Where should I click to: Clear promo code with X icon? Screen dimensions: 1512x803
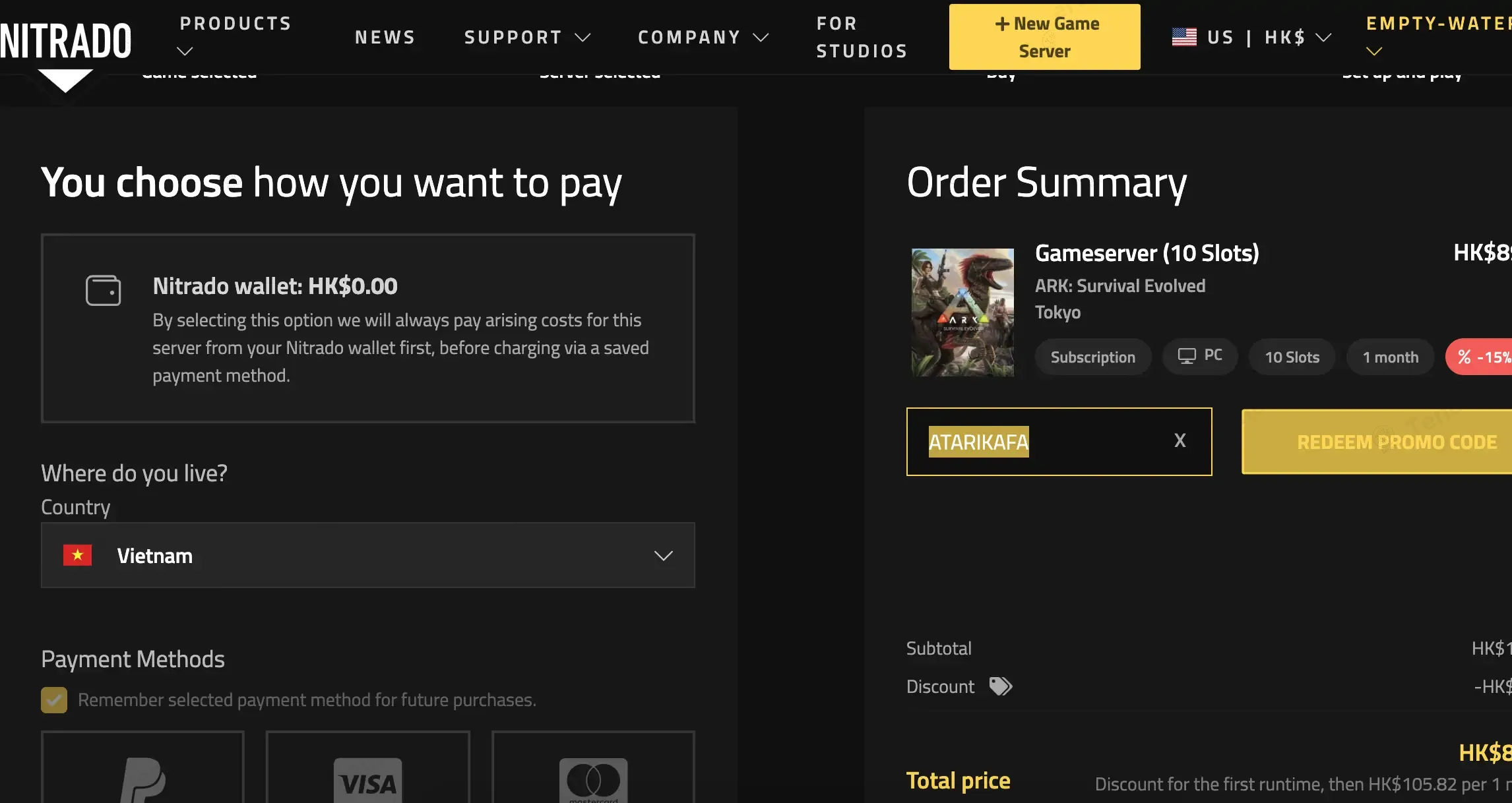pos(1180,440)
